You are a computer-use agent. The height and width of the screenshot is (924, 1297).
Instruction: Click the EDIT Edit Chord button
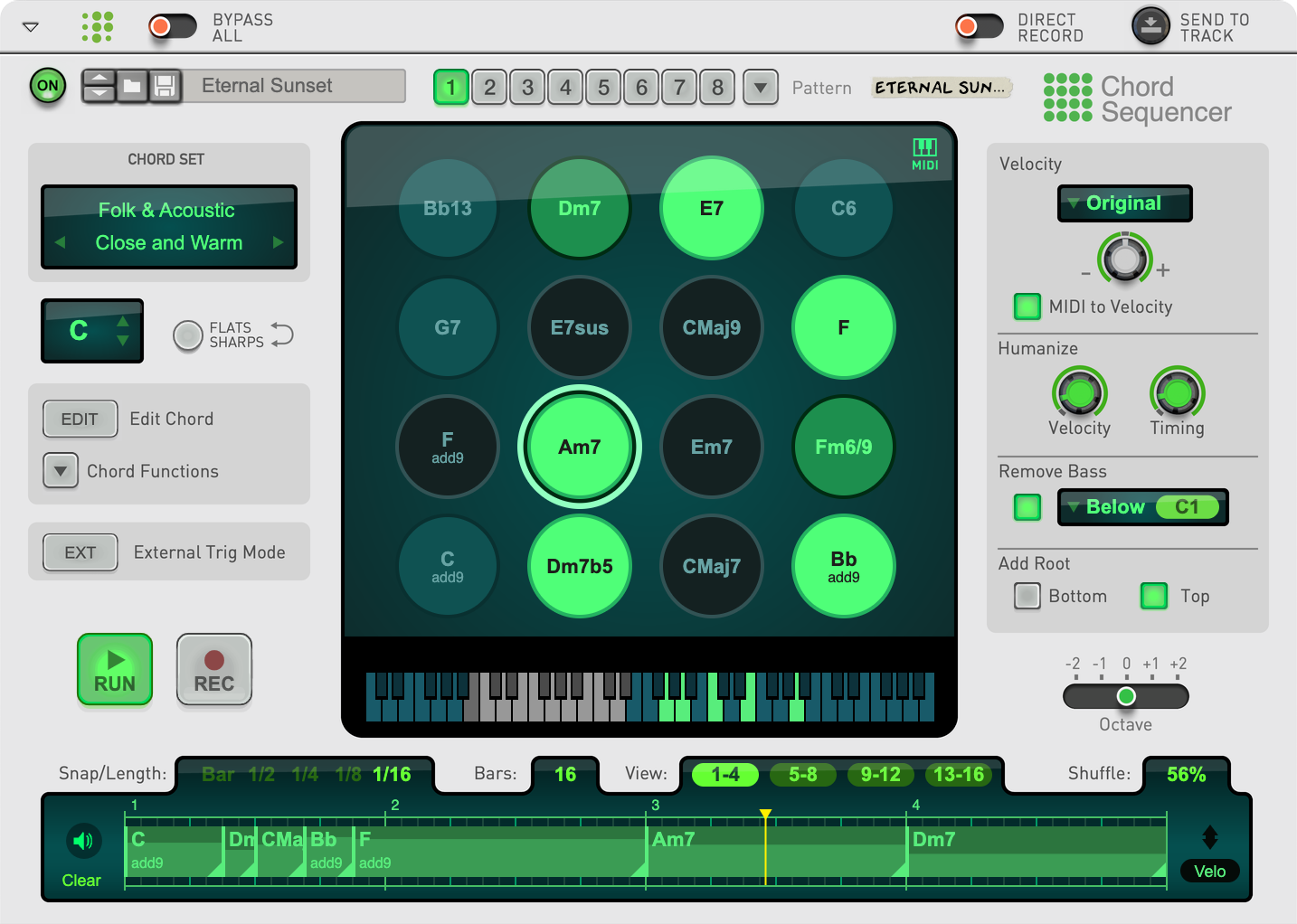coord(80,419)
